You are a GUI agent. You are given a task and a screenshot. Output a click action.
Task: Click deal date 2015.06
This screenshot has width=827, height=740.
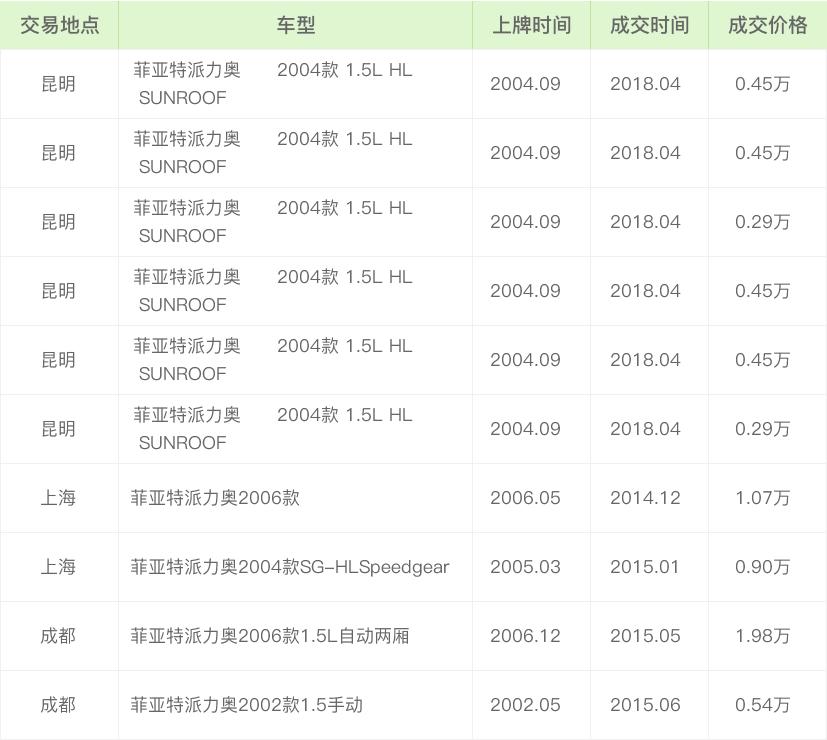[645, 705]
